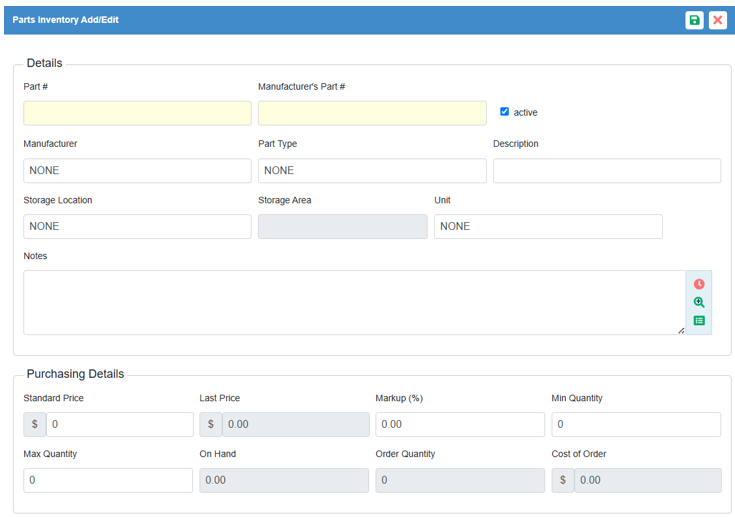Click the Part # input field

137,113
